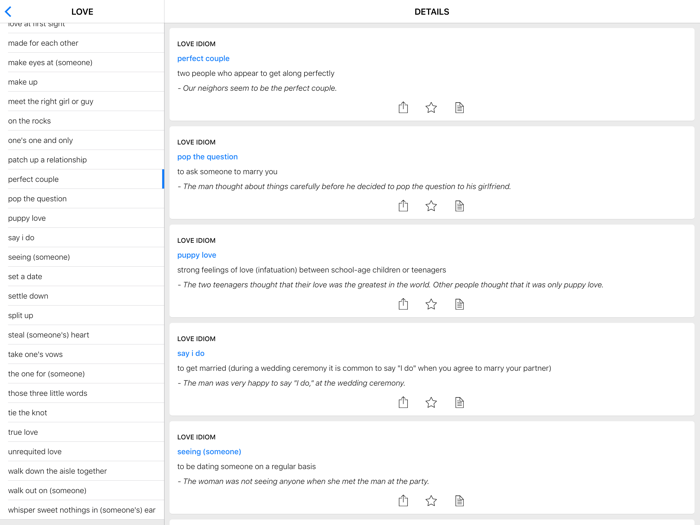Mark 'puppy love' as favorite with the star
This screenshot has width=700, height=525.
pyautogui.click(x=431, y=304)
